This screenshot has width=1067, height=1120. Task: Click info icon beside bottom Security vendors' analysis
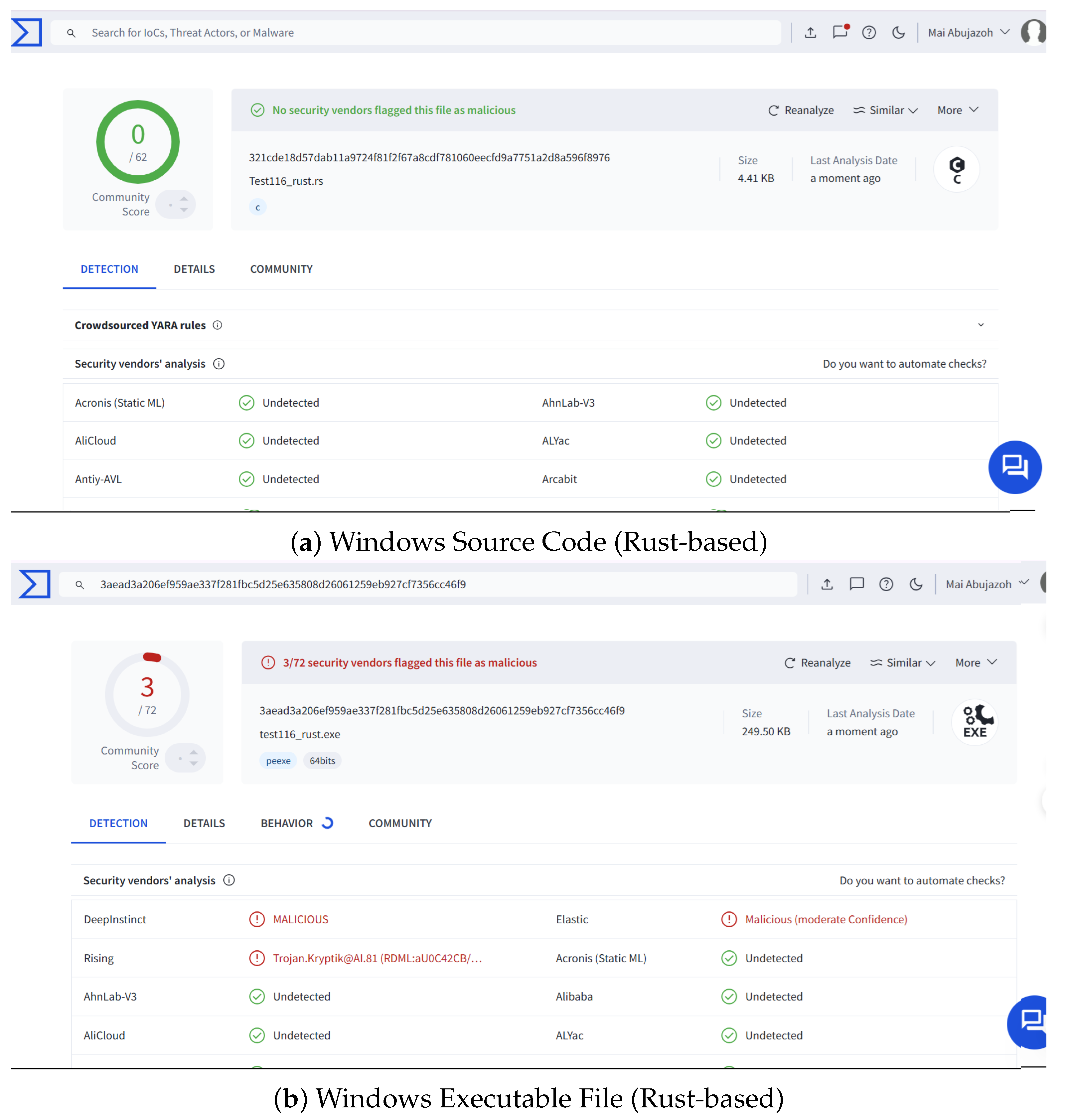tap(229, 880)
